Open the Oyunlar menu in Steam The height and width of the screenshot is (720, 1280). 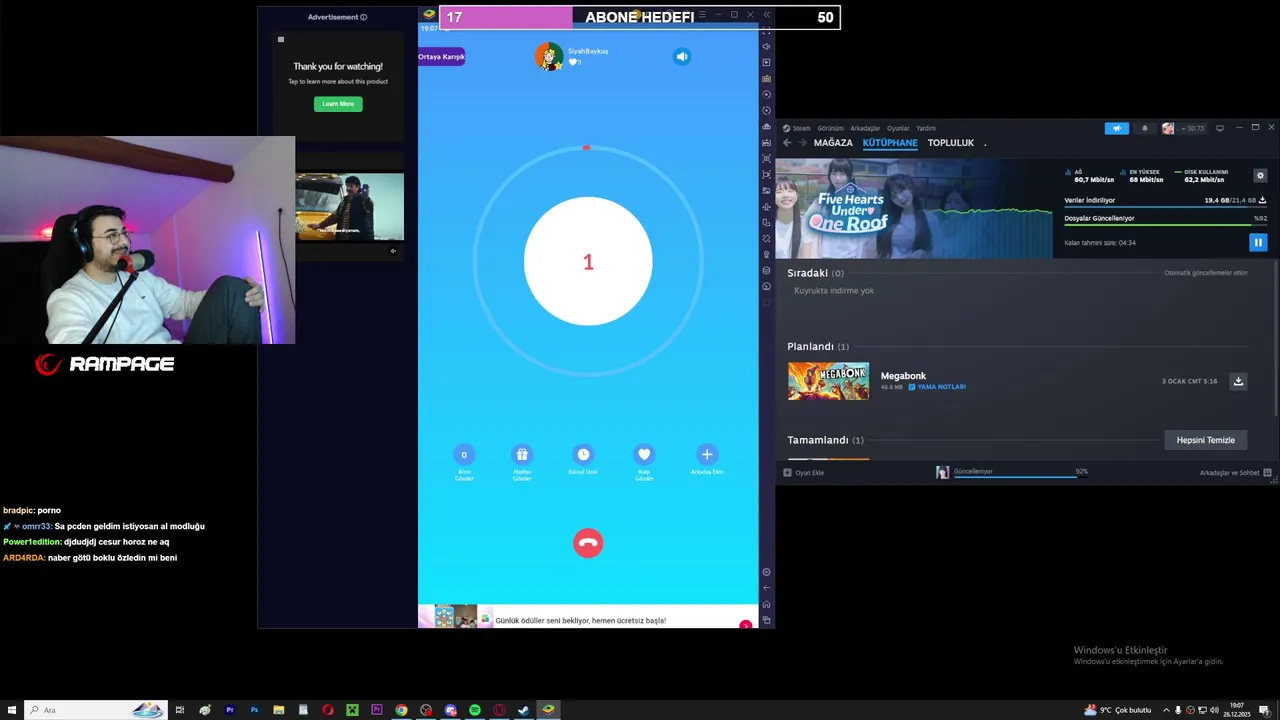898,128
